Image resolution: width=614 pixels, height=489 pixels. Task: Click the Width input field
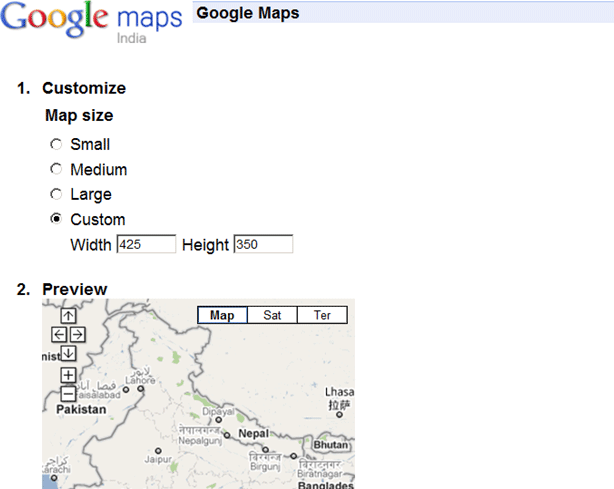(146, 244)
